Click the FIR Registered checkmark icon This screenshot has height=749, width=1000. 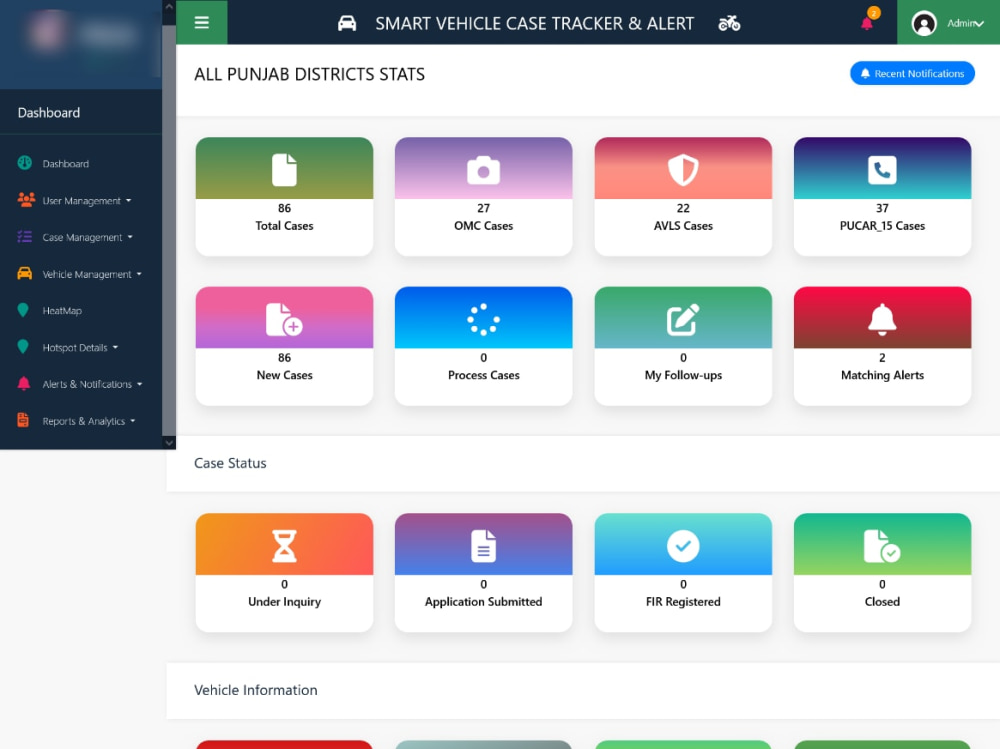pyautogui.click(x=683, y=546)
